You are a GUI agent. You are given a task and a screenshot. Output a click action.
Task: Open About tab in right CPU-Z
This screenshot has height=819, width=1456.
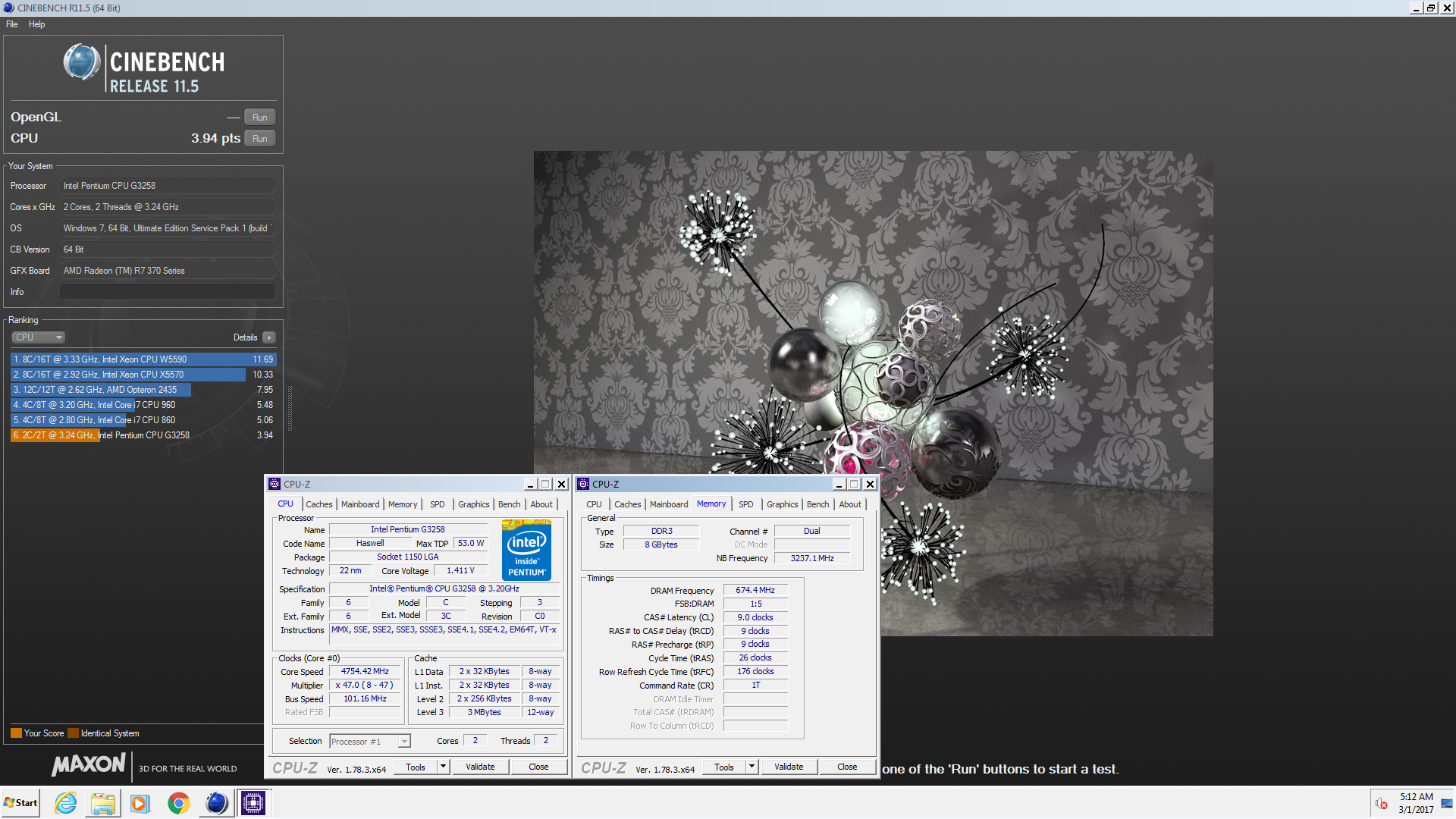[850, 504]
